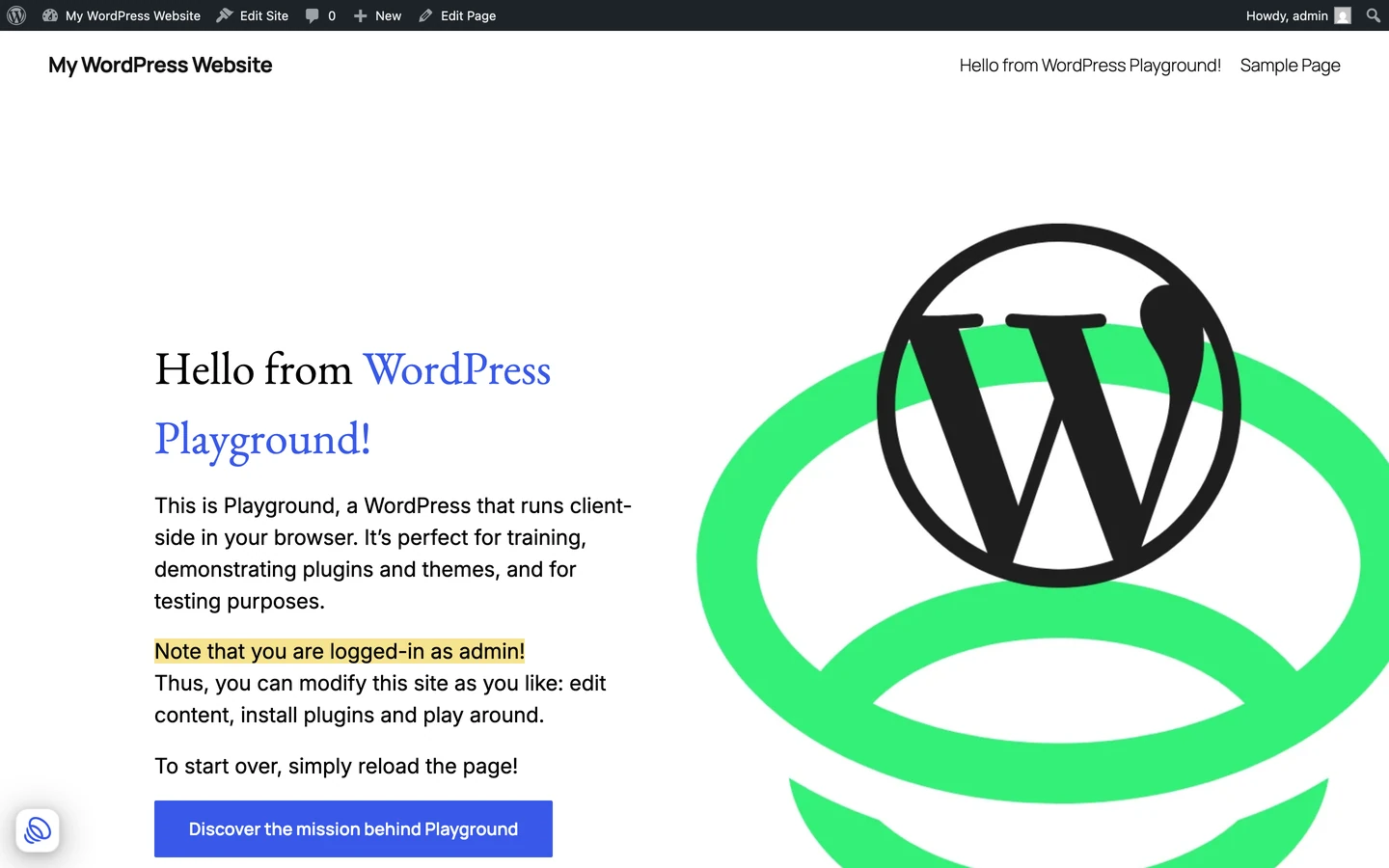Viewport: 1389px width, 868px height.
Task: Click the large WordPress Playground logo image
Action: click(x=1043, y=546)
